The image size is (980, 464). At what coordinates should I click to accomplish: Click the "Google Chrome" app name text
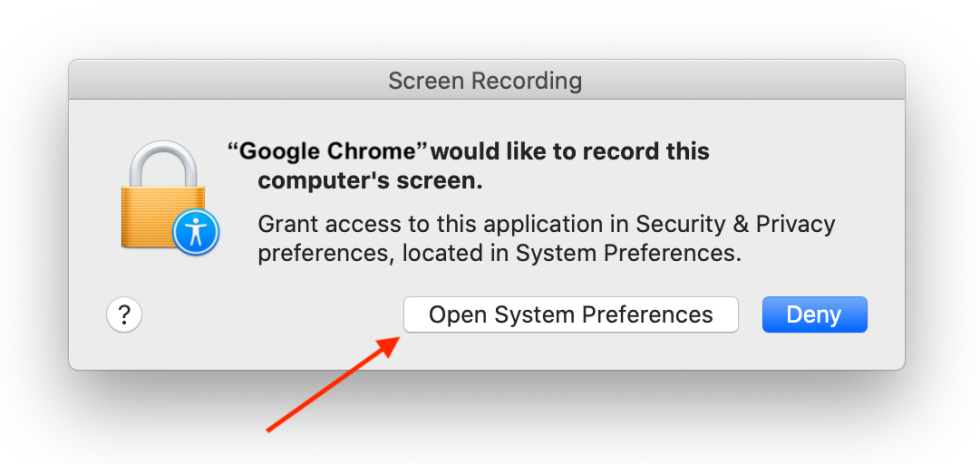329,151
